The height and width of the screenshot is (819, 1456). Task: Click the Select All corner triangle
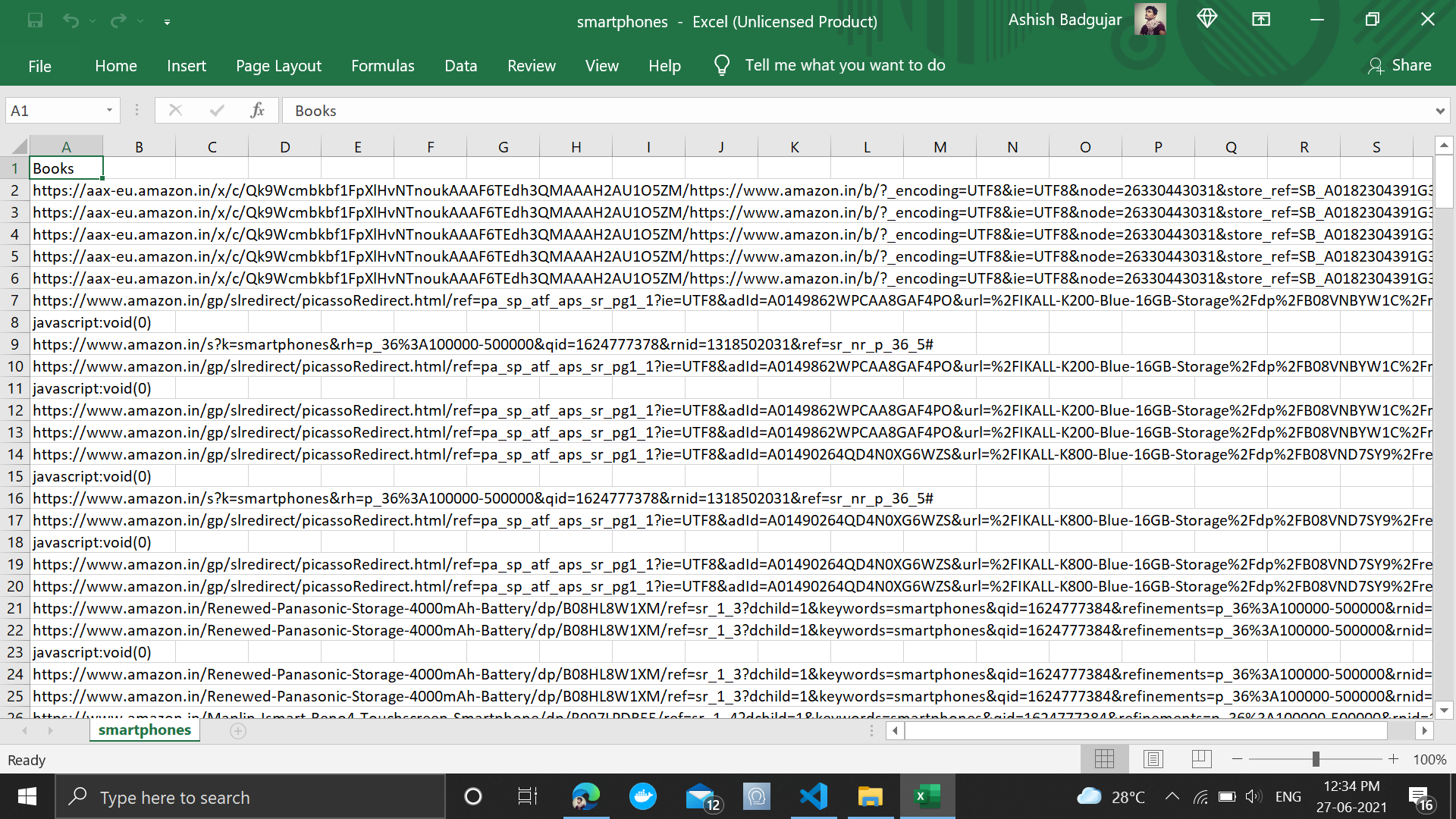coord(19,146)
